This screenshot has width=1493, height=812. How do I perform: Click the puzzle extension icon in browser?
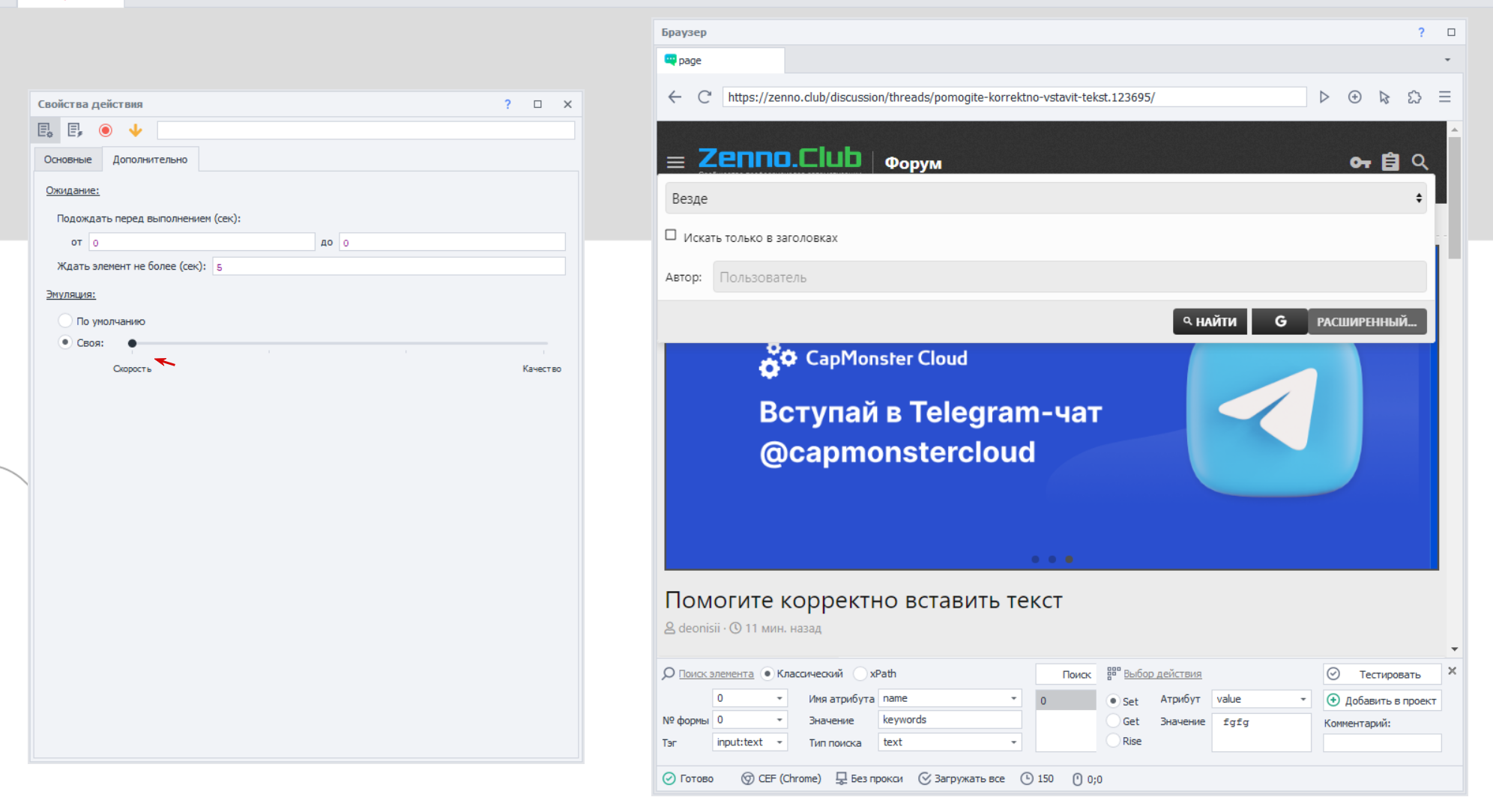click(x=1414, y=97)
